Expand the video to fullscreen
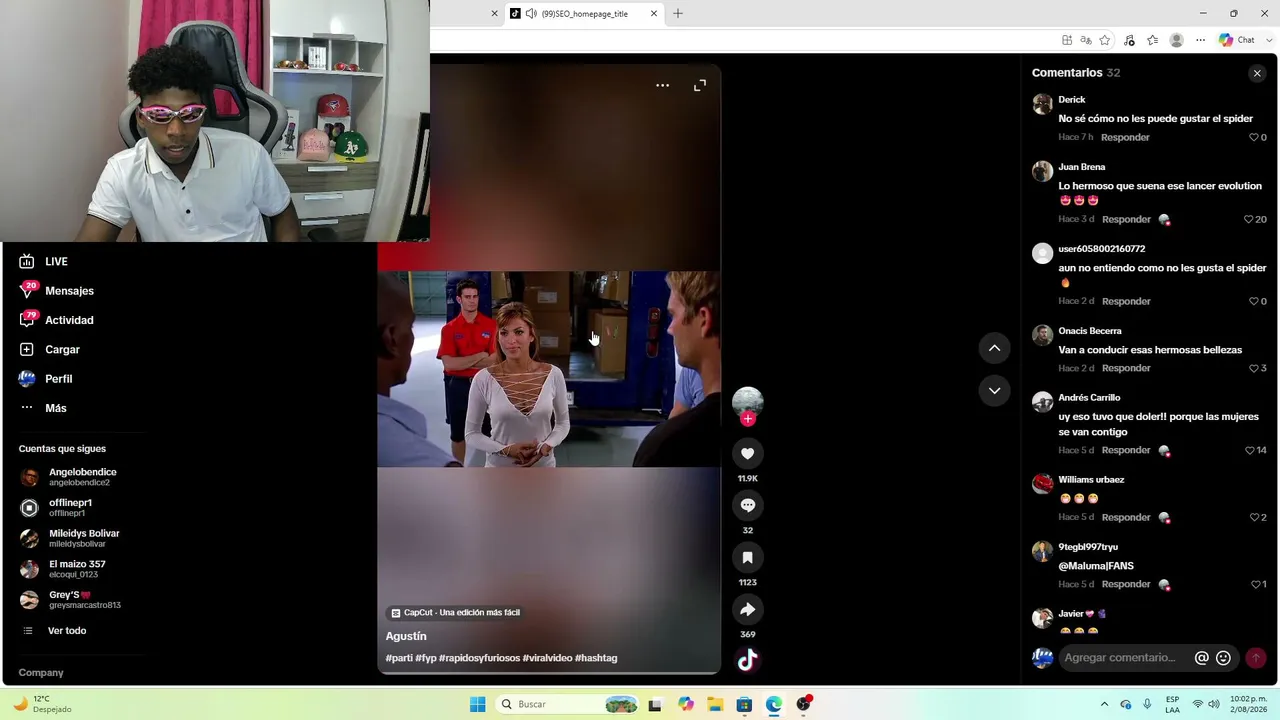The width and height of the screenshot is (1280, 720). coord(700,86)
